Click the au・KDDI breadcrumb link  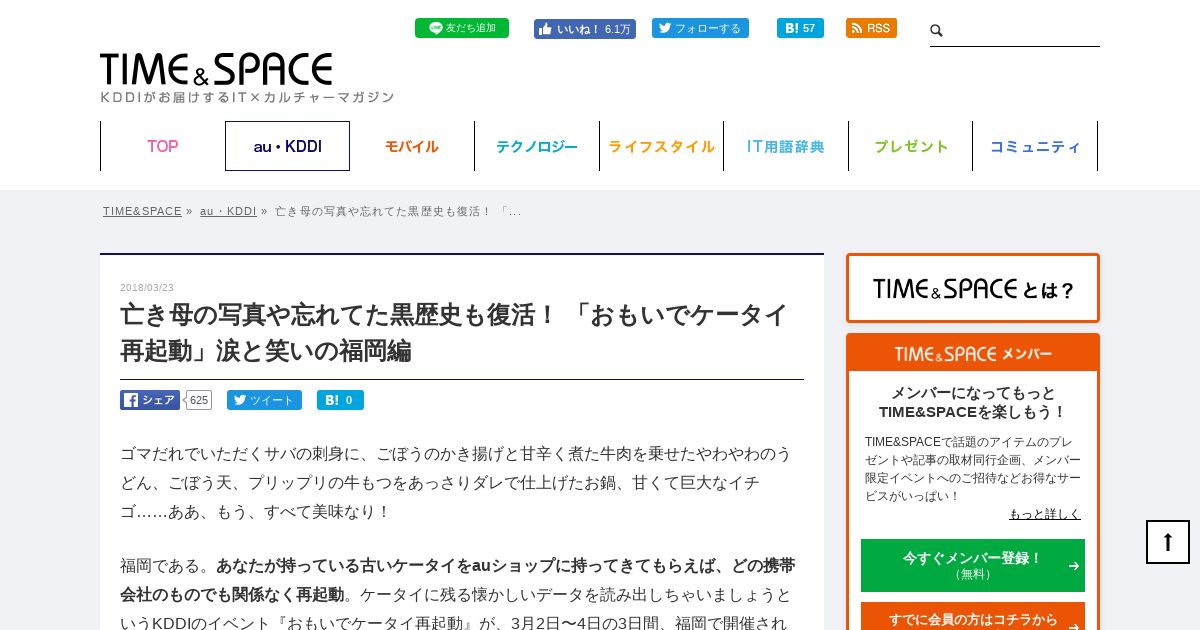click(228, 211)
